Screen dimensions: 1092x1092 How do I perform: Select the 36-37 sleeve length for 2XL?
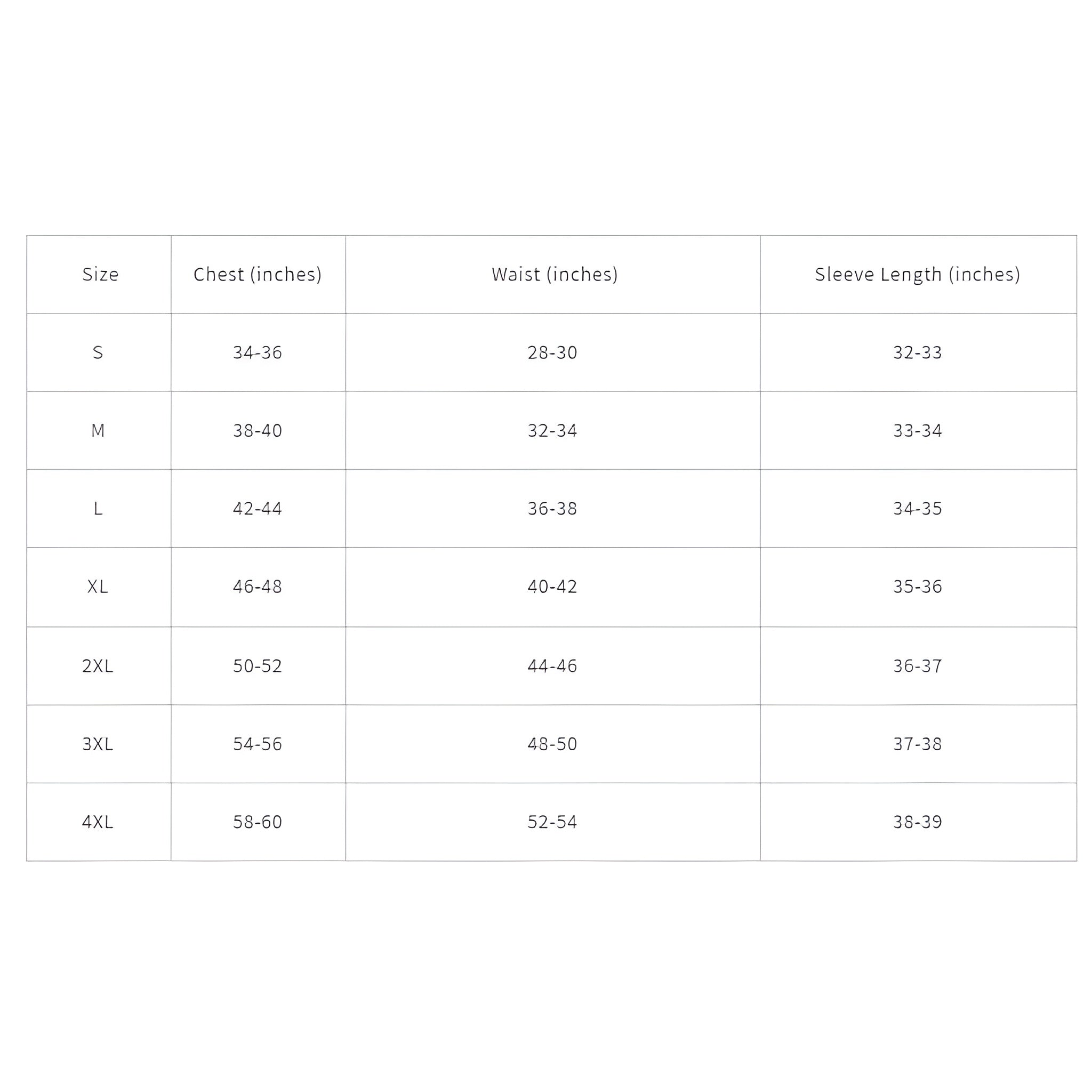(x=917, y=666)
